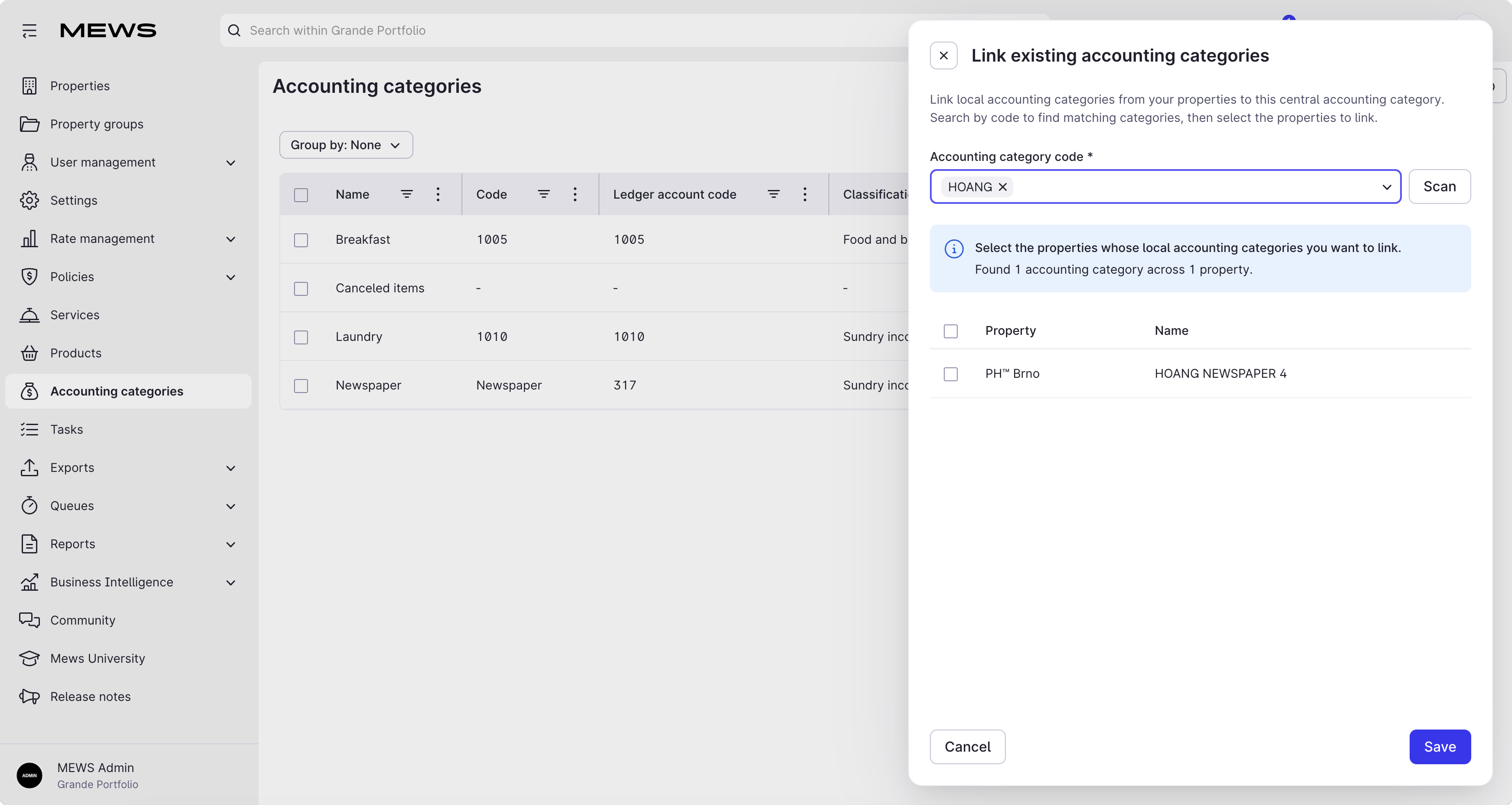Open Tasks in the sidebar

tap(128, 429)
